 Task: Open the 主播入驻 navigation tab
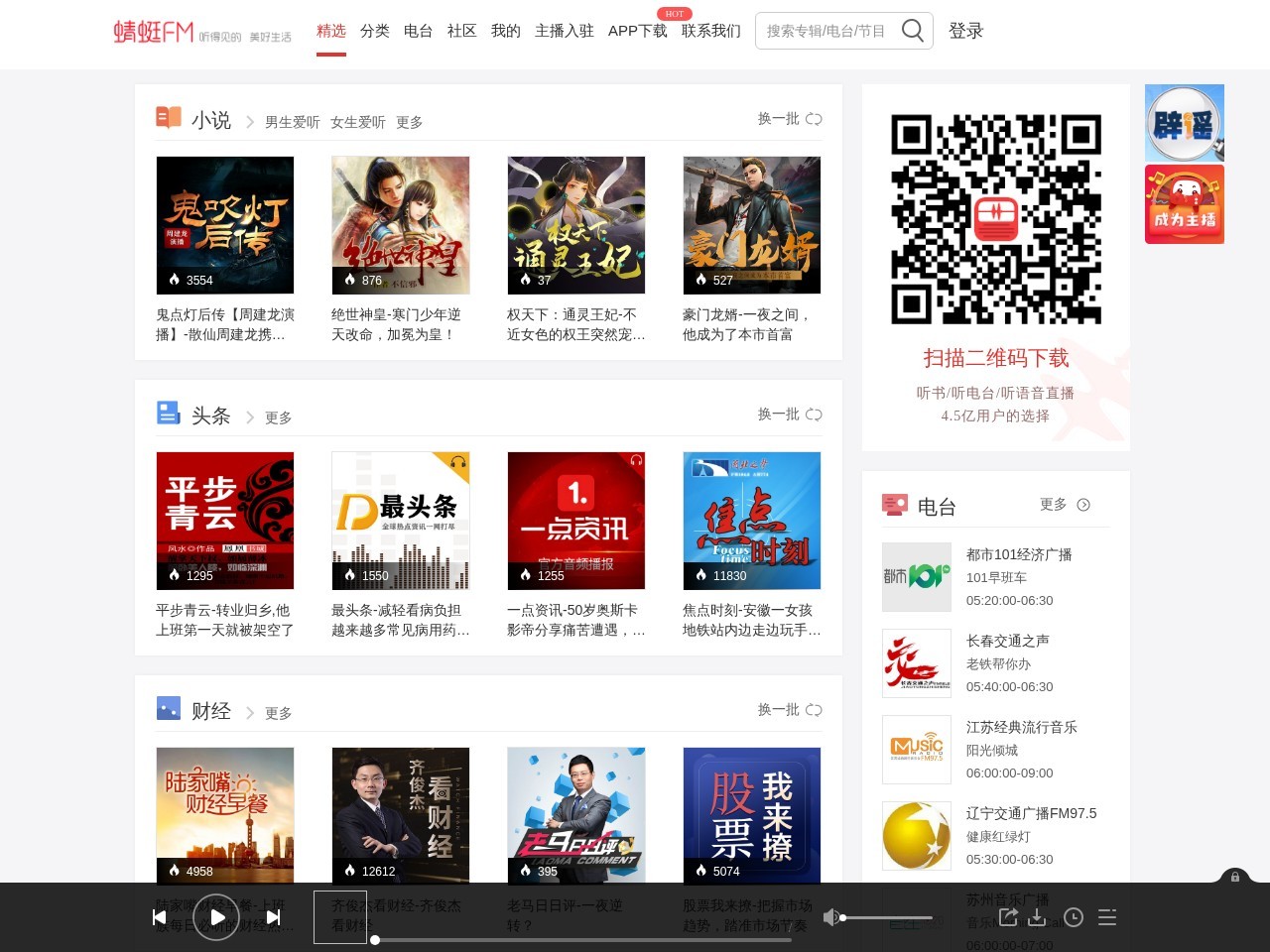pyautogui.click(x=565, y=31)
